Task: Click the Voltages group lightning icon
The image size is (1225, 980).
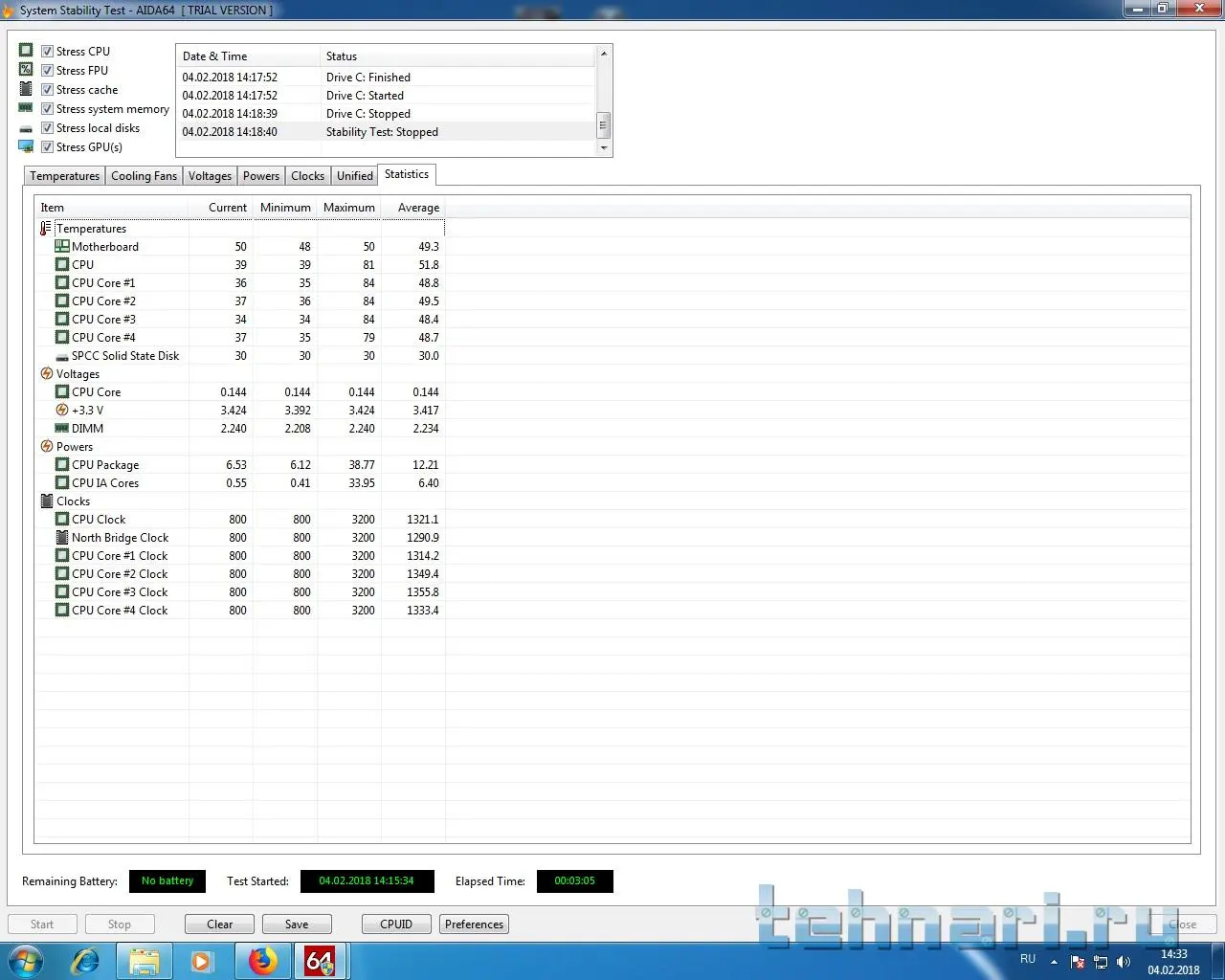Action: point(47,374)
